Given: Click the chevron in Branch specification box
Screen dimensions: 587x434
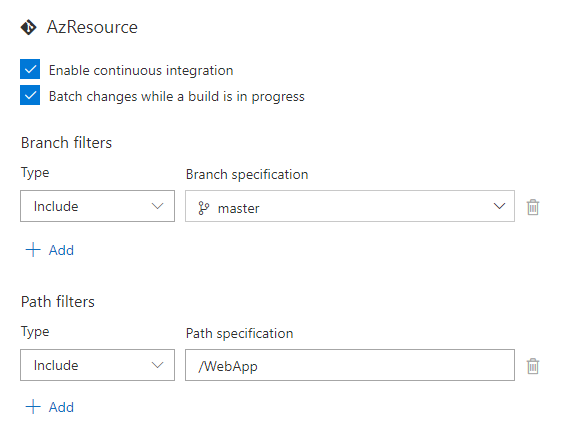Looking at the screenshot, I should coord(499,206).
